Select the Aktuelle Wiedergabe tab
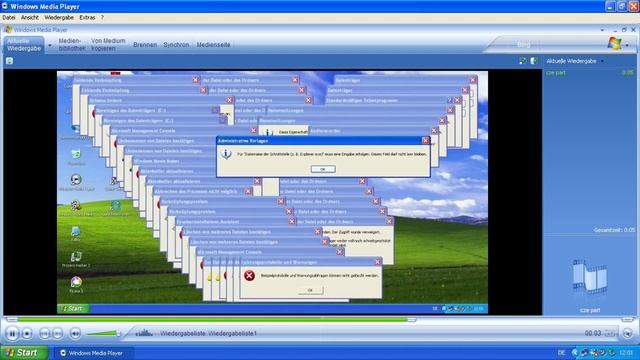640x360 pixels. point(24,44)
